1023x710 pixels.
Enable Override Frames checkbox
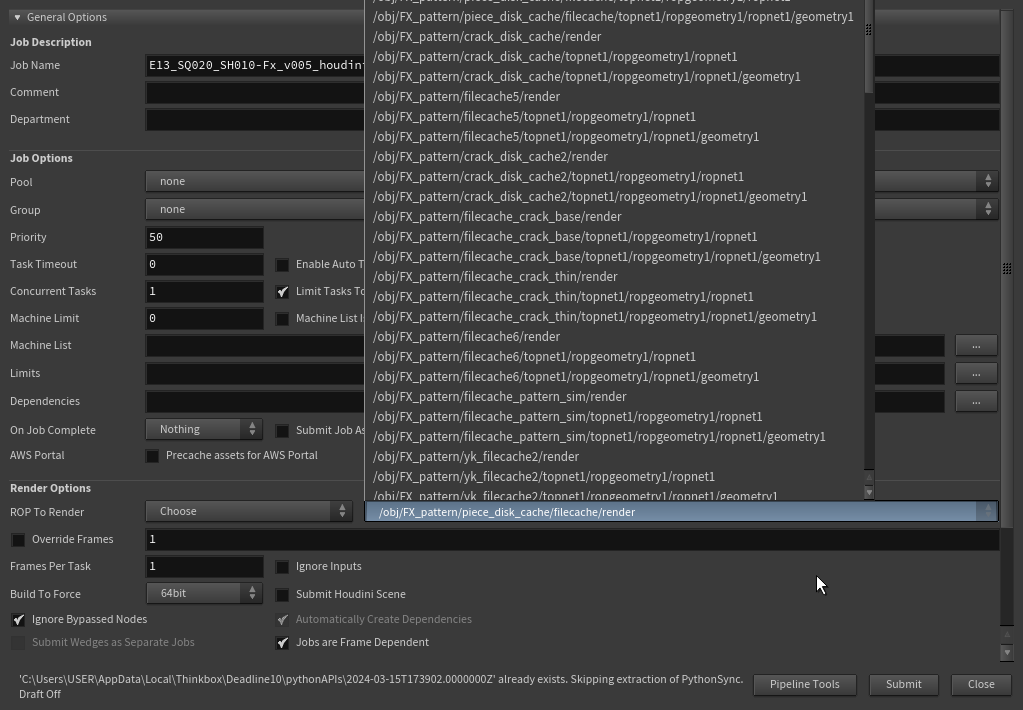18,540
